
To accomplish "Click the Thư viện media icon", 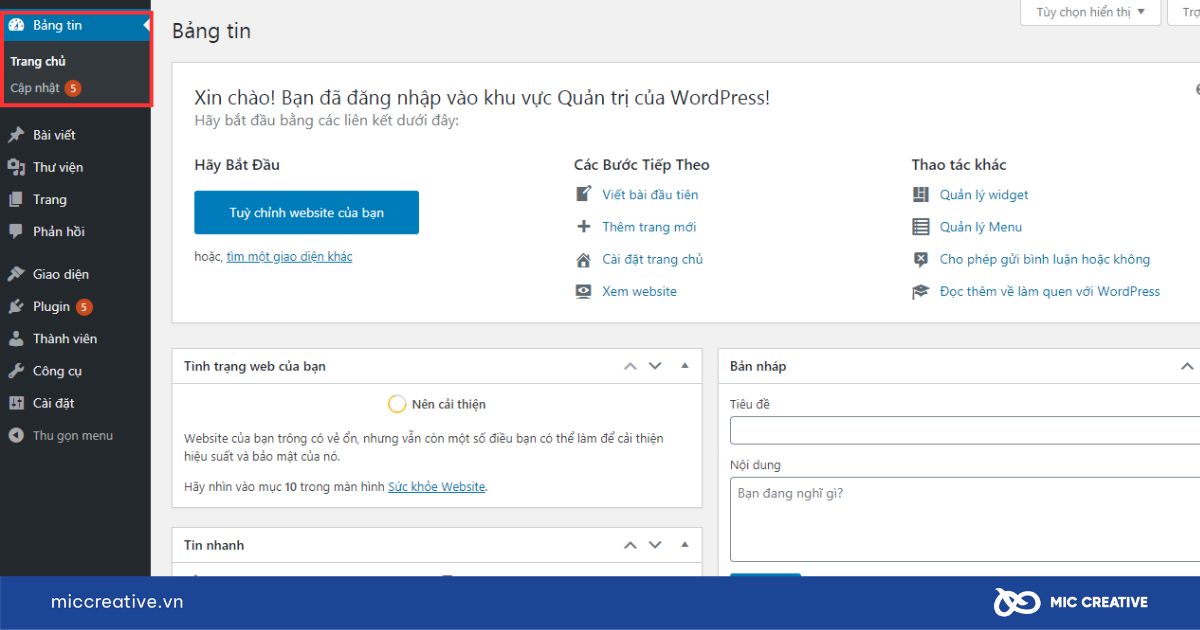I will 16,167.
